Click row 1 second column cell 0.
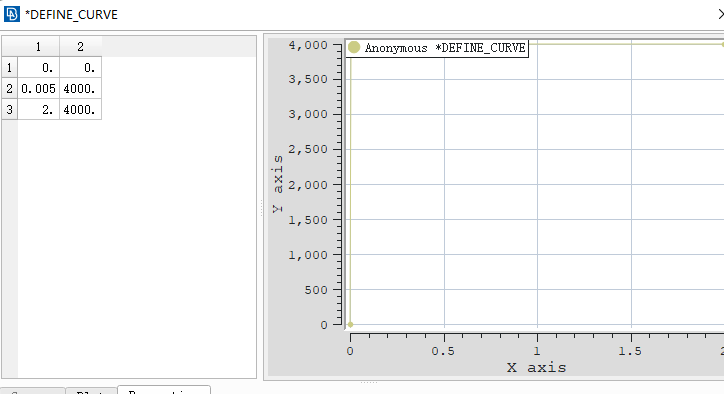The image size is (724, 394). (80, 68)
